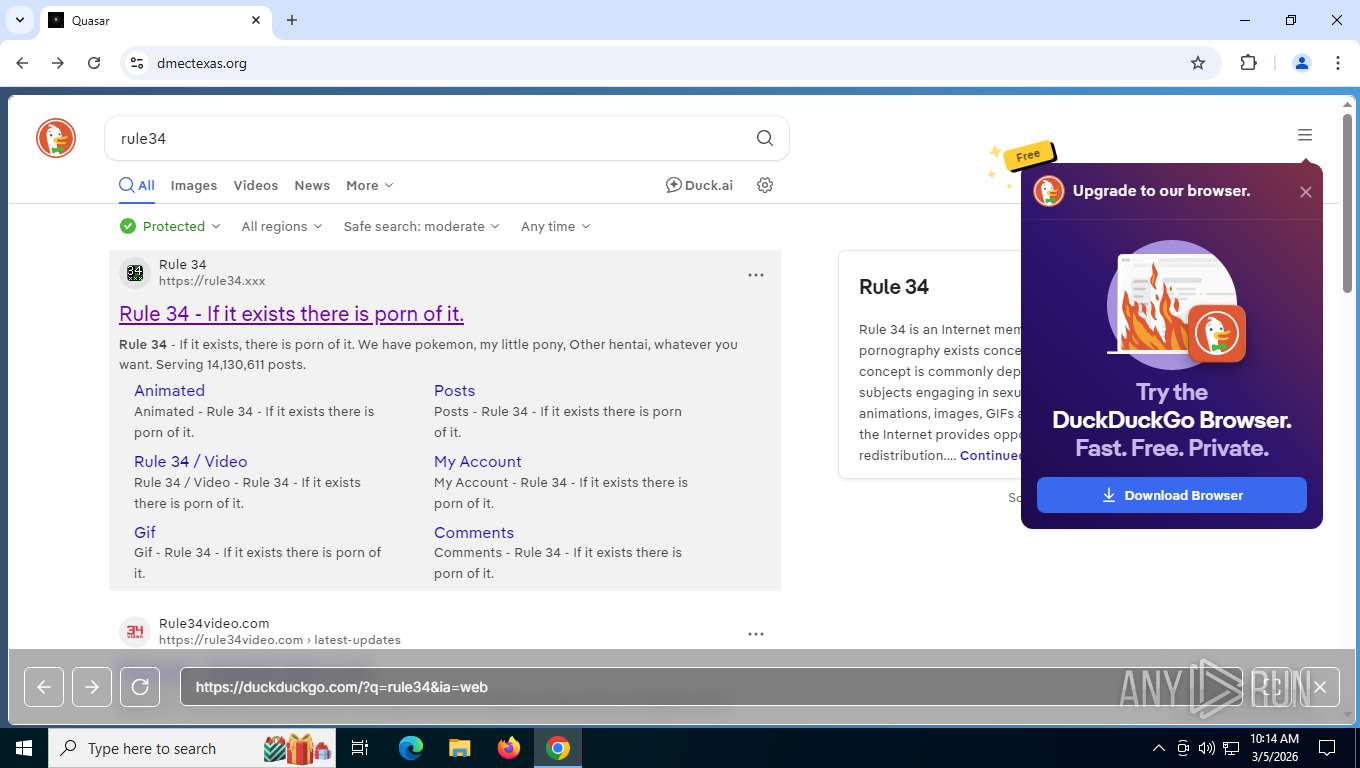Open the Posts sitelink
The width and height of the screenshot is (1360, 768).
[x=454, y=391]
